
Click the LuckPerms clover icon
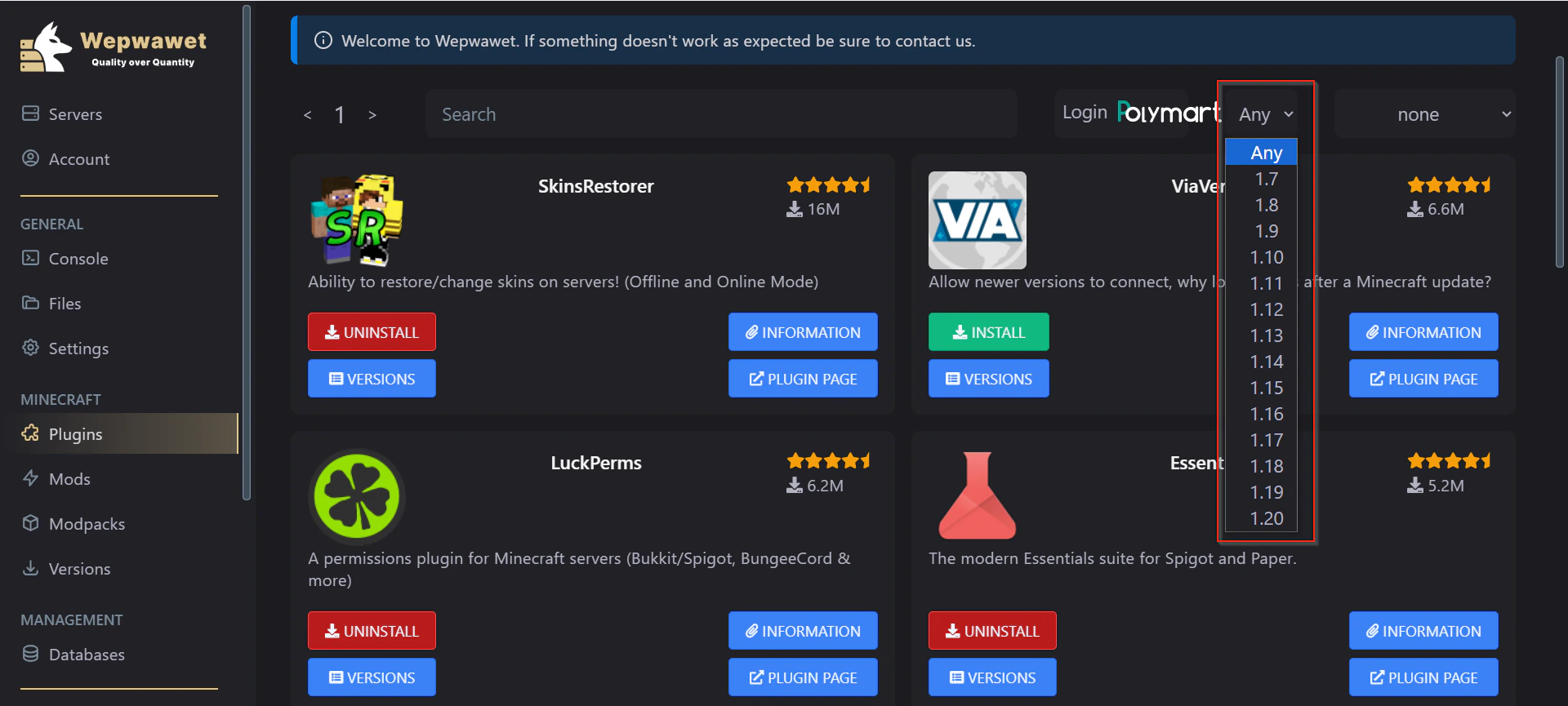[357, 497]
